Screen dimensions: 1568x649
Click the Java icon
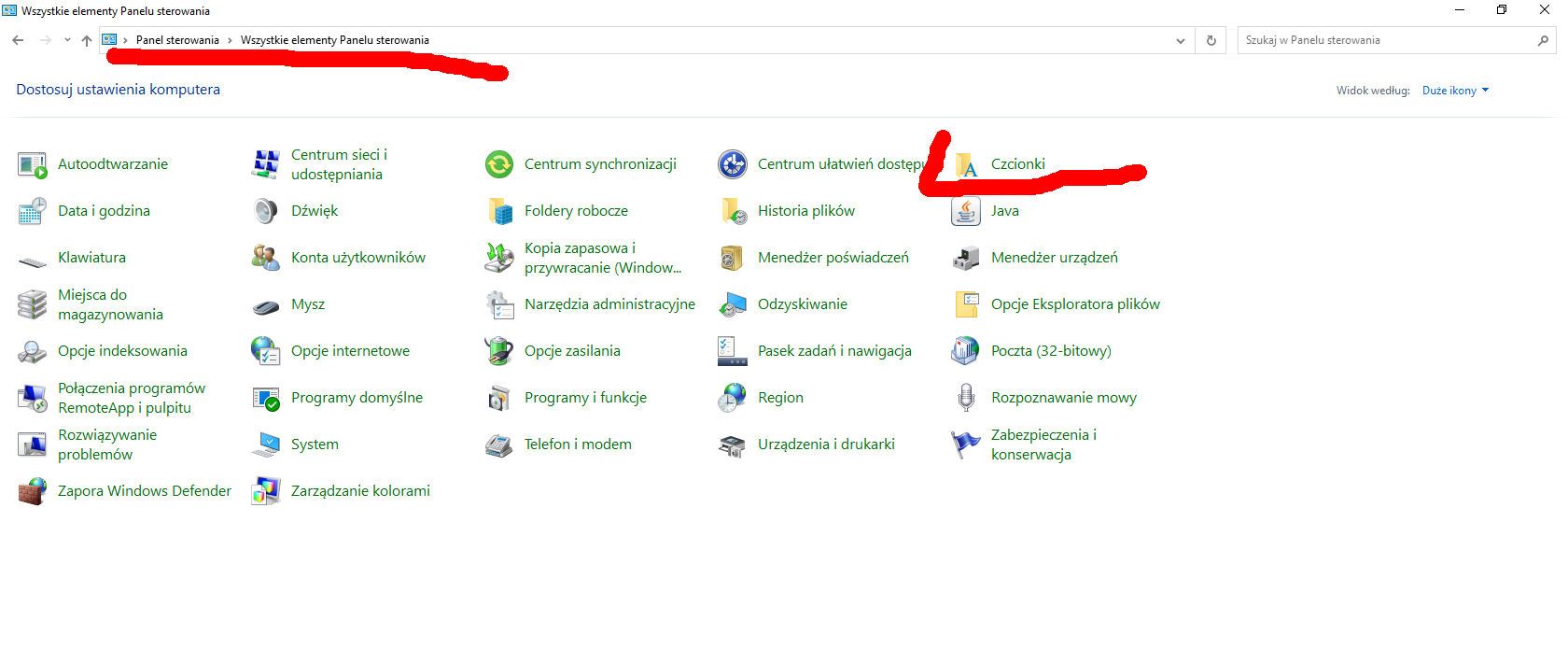(965, 211)
